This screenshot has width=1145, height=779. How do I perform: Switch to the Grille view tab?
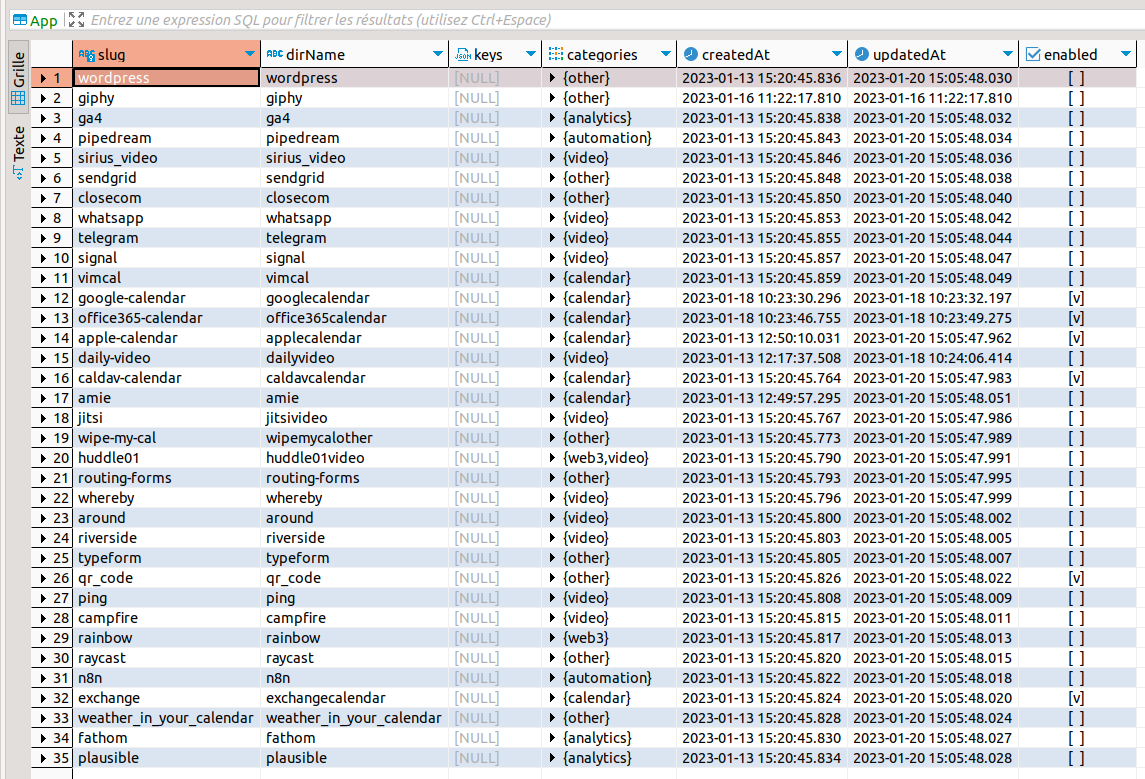point(19,77)
